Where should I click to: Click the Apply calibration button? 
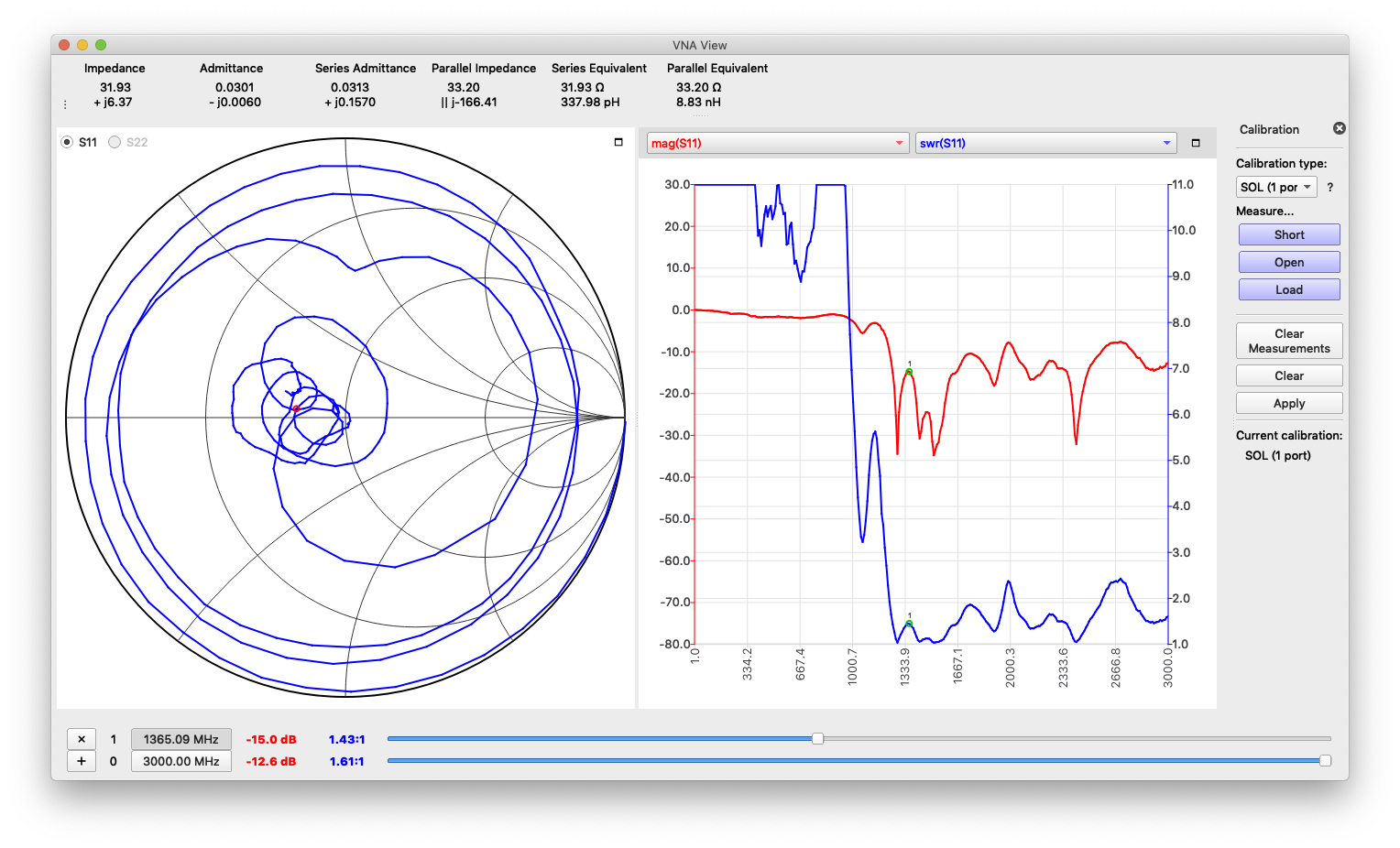pyautogui.click(x=1288, y=403)
